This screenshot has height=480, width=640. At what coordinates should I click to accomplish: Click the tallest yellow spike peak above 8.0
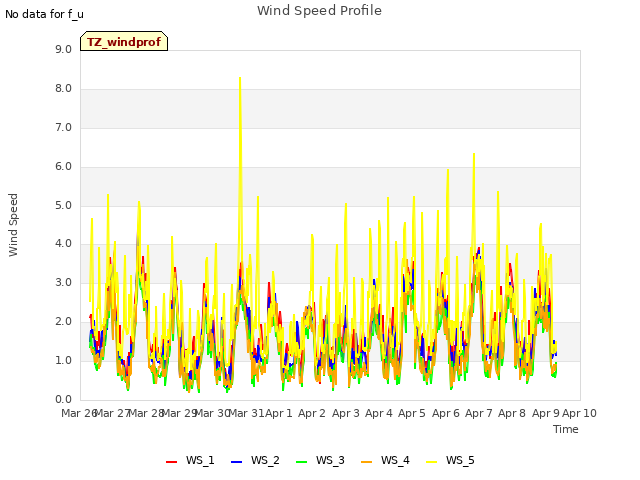(x=240, y=78)
